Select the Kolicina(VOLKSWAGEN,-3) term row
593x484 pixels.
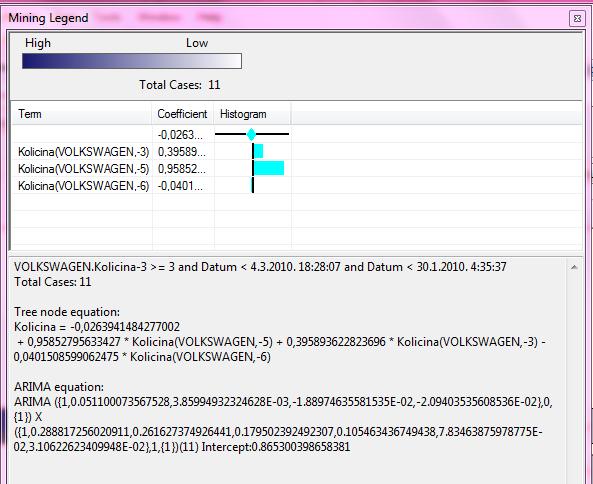point(84,152)
